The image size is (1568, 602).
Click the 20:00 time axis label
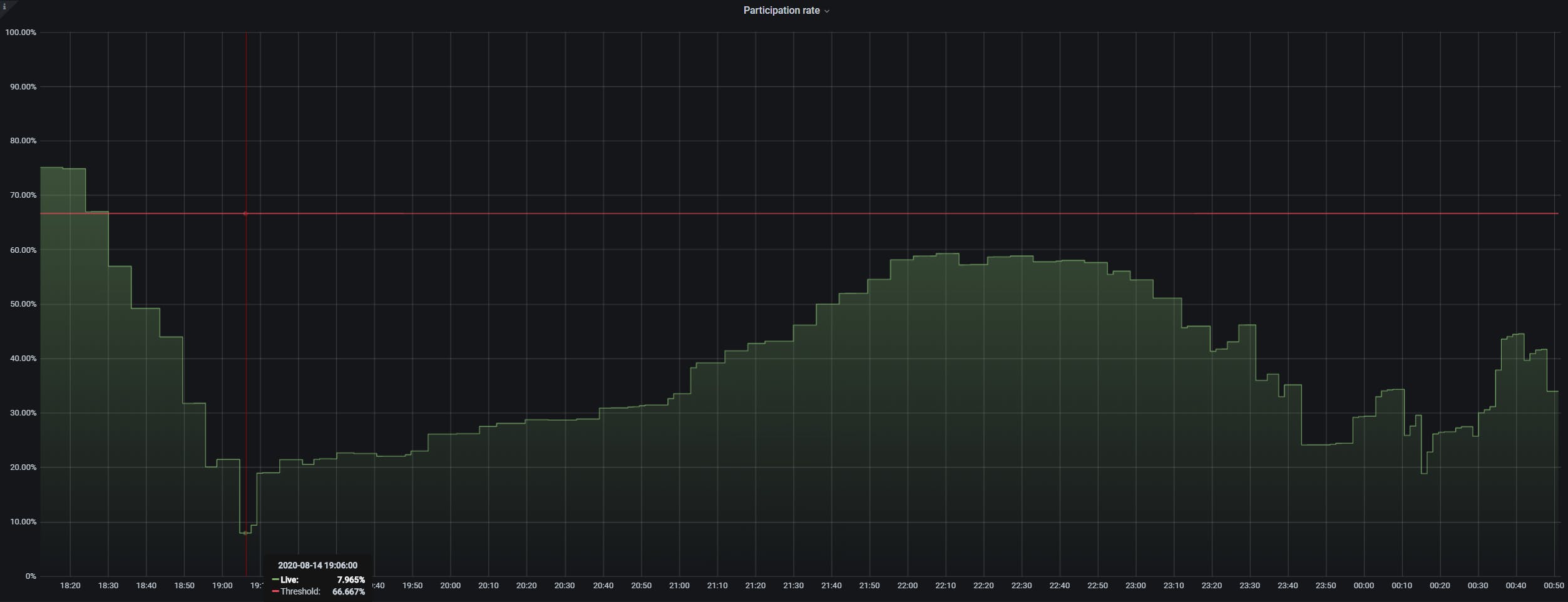point(451,586)
